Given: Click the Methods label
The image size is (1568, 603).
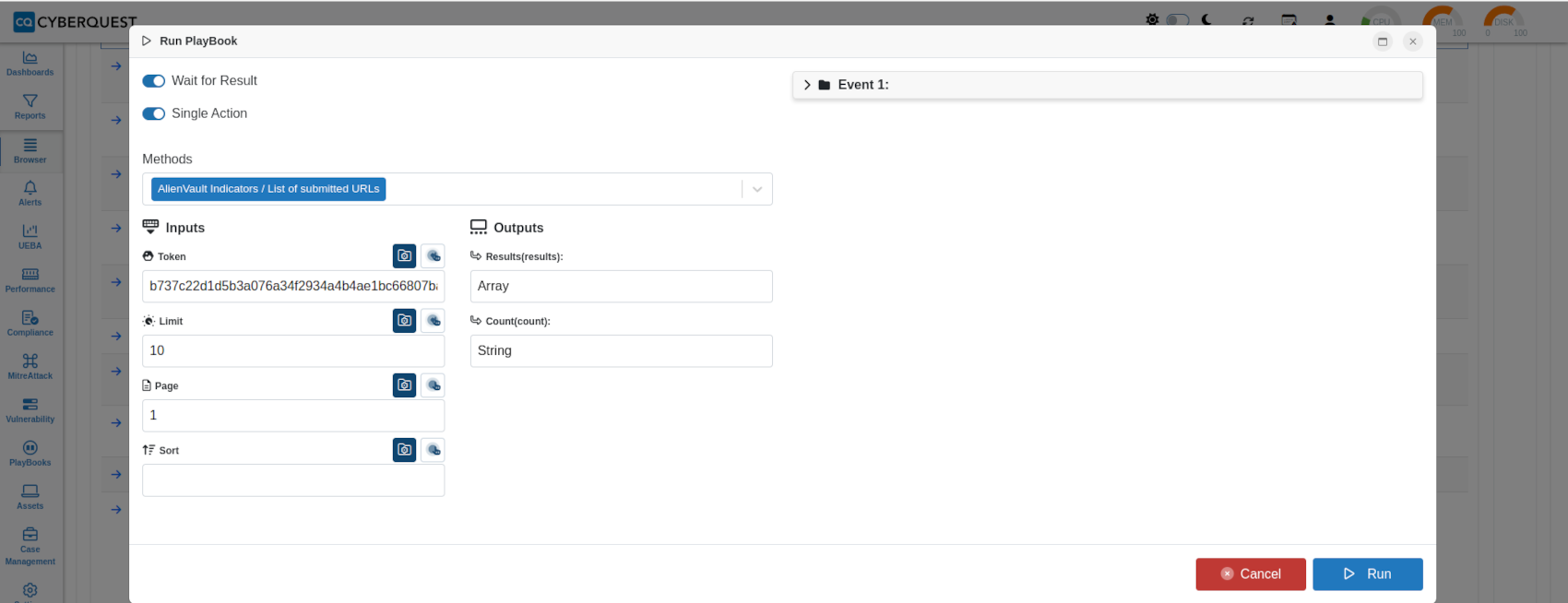Looking at the screenshot, I should point(167,160).
